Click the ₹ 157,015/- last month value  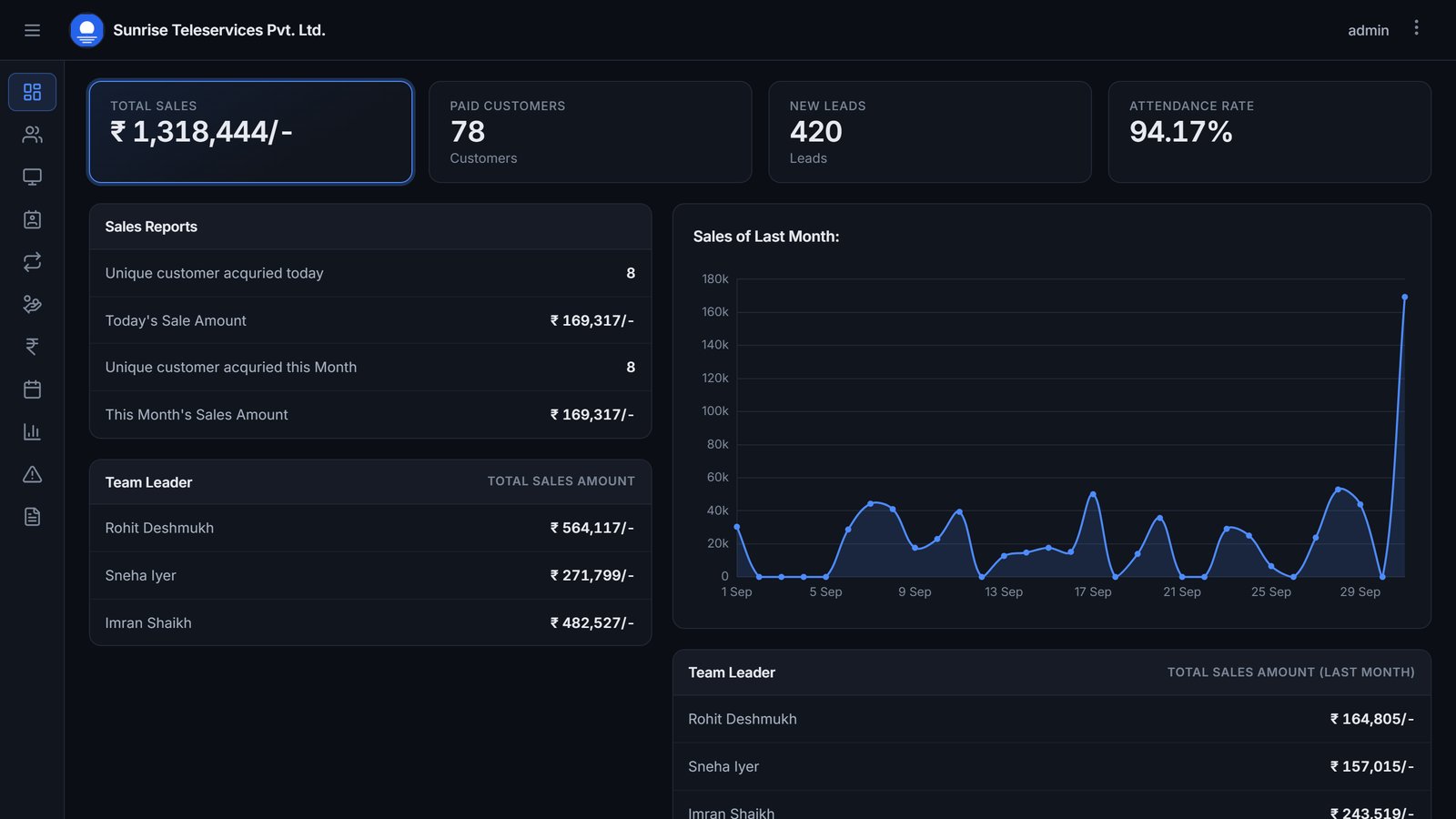1372,766
